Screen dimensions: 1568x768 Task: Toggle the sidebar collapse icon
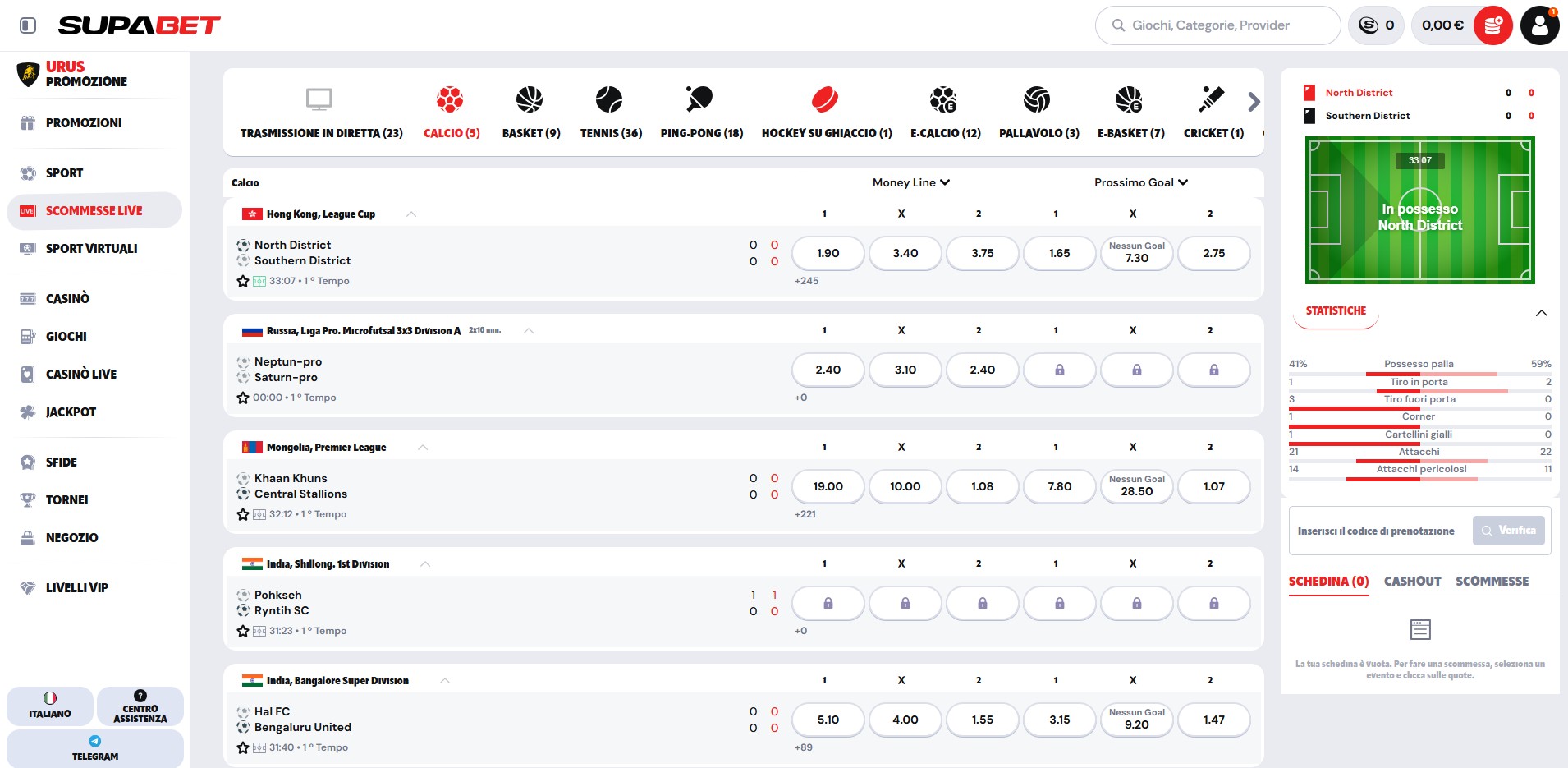tap(28, 25)
